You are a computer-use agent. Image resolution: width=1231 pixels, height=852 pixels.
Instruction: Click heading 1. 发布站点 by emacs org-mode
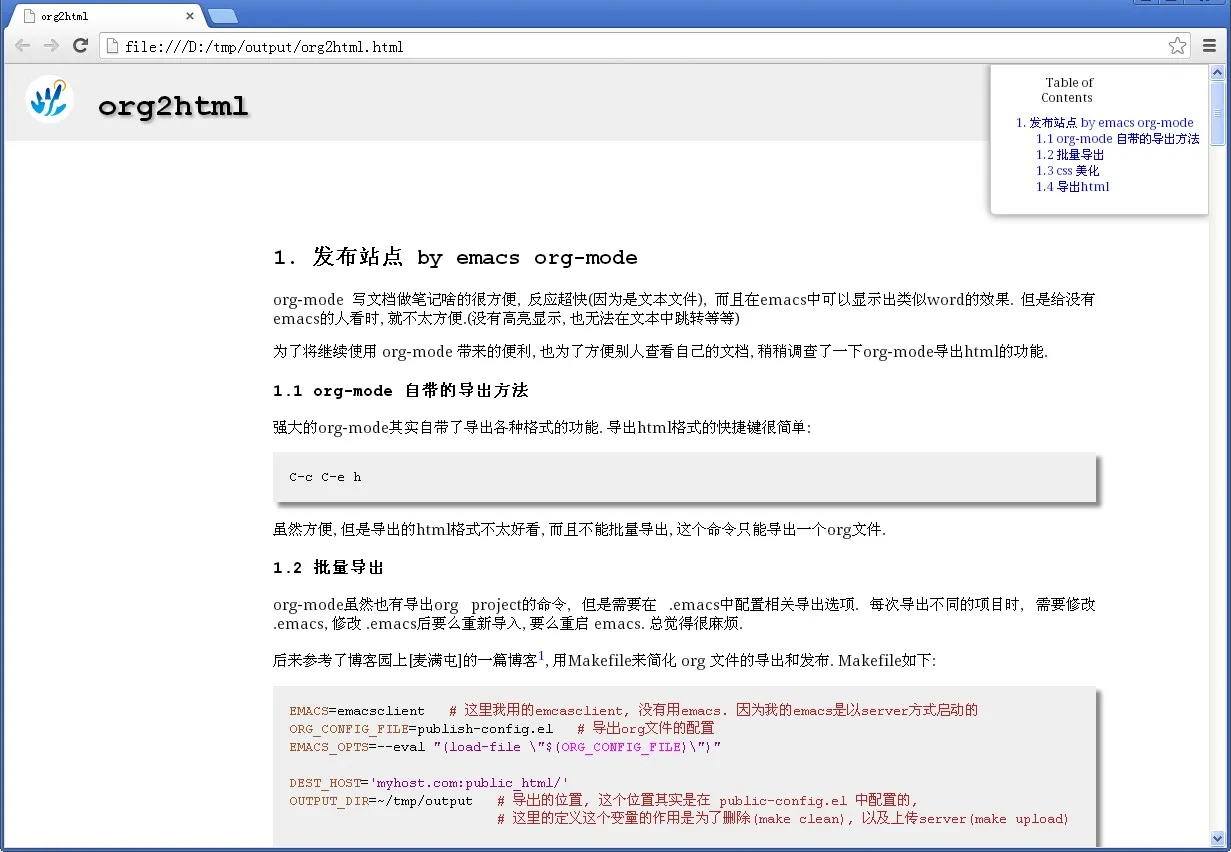pos(455,257)
